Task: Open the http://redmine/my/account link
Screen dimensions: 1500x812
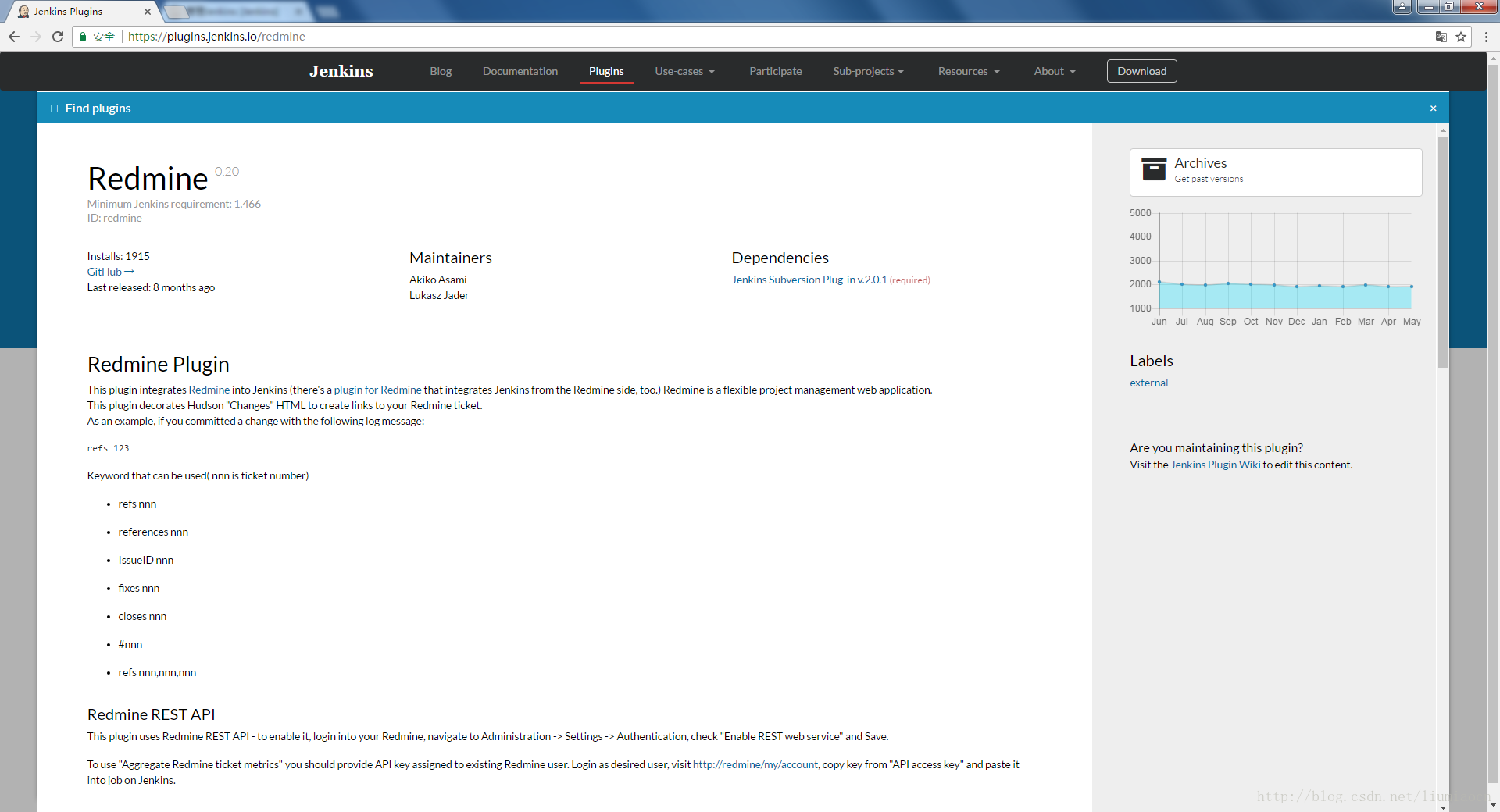Action: 755,764
